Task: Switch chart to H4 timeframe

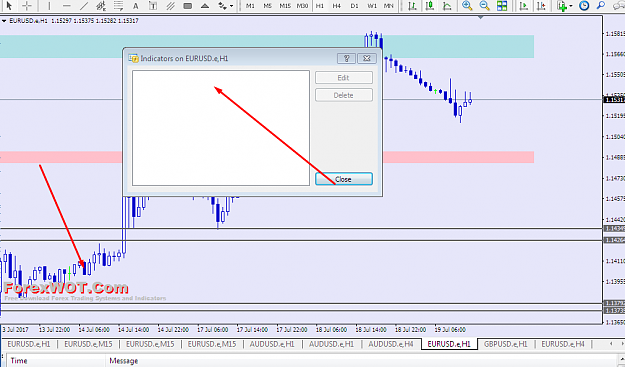Action: coord(337,6)
